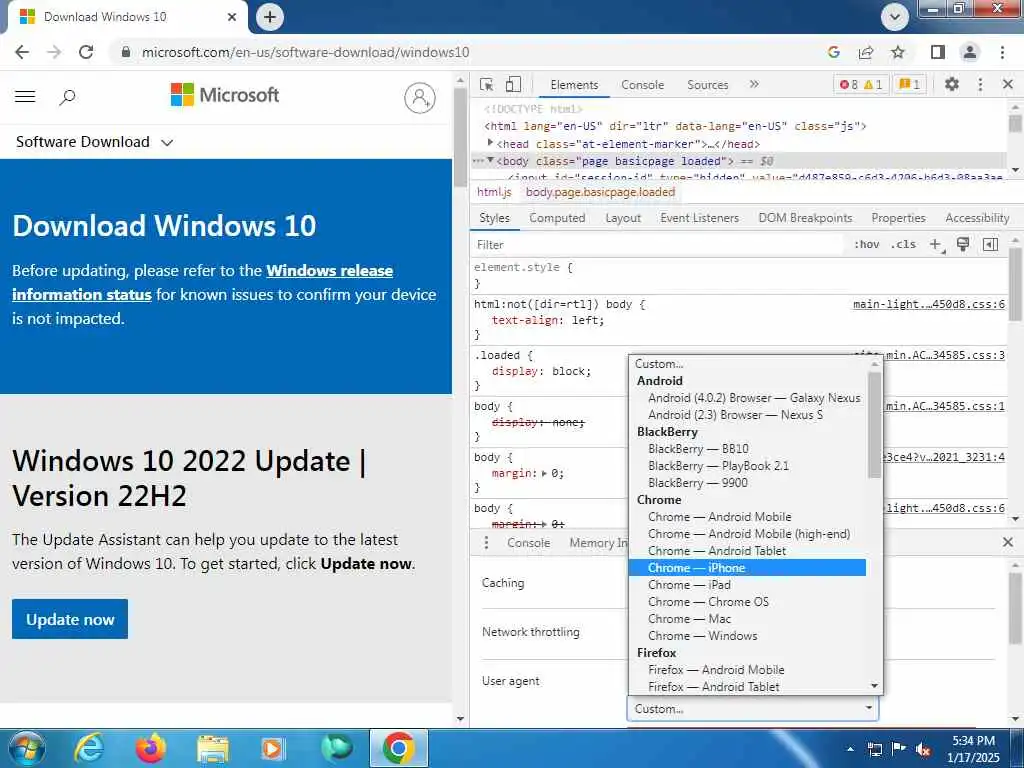Image resolution: width=1024 pixels, height=768 pixels.
Task: Open the drawer Console tab
Action: (x=528, y=543)
